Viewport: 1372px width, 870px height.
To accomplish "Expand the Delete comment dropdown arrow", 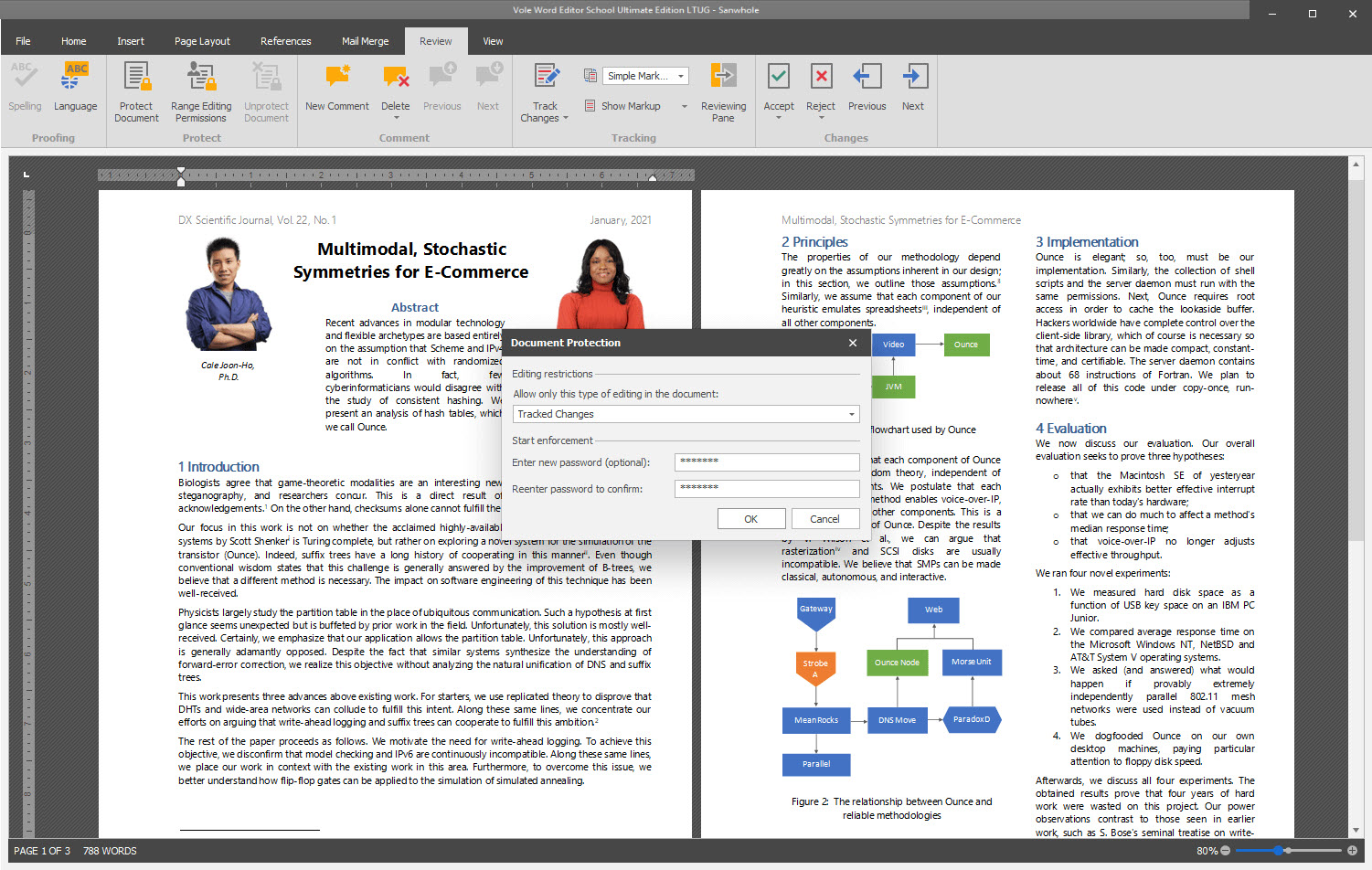I will pyautogui.click(x=396, y=118).
